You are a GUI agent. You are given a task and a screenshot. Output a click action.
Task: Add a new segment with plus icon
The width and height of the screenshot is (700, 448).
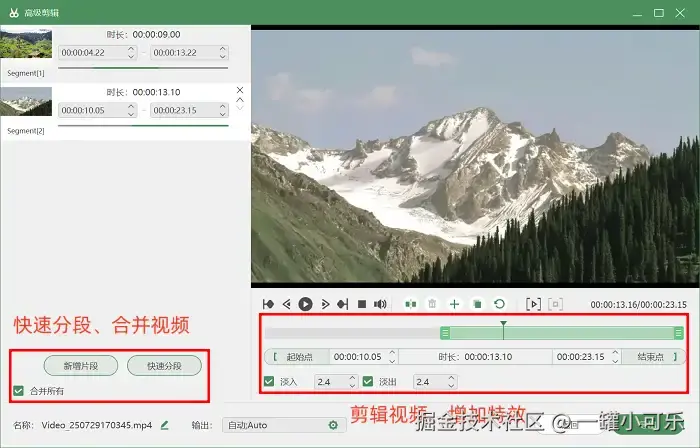pos(454,304)
